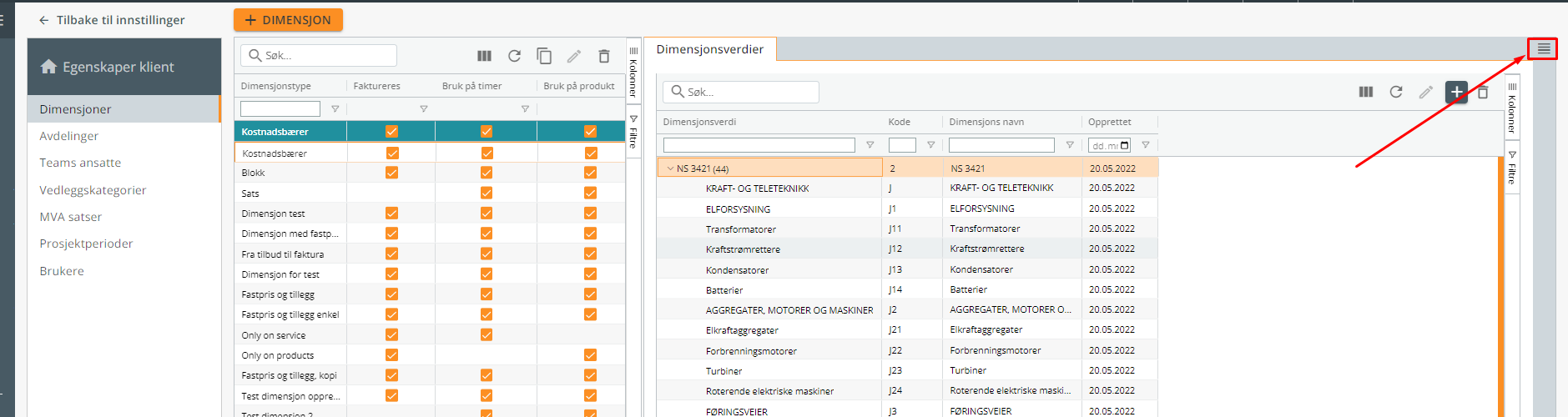Click the orange add DIMENSJON button
This screenshot has width=1568, height=417.
coord(288,20)
